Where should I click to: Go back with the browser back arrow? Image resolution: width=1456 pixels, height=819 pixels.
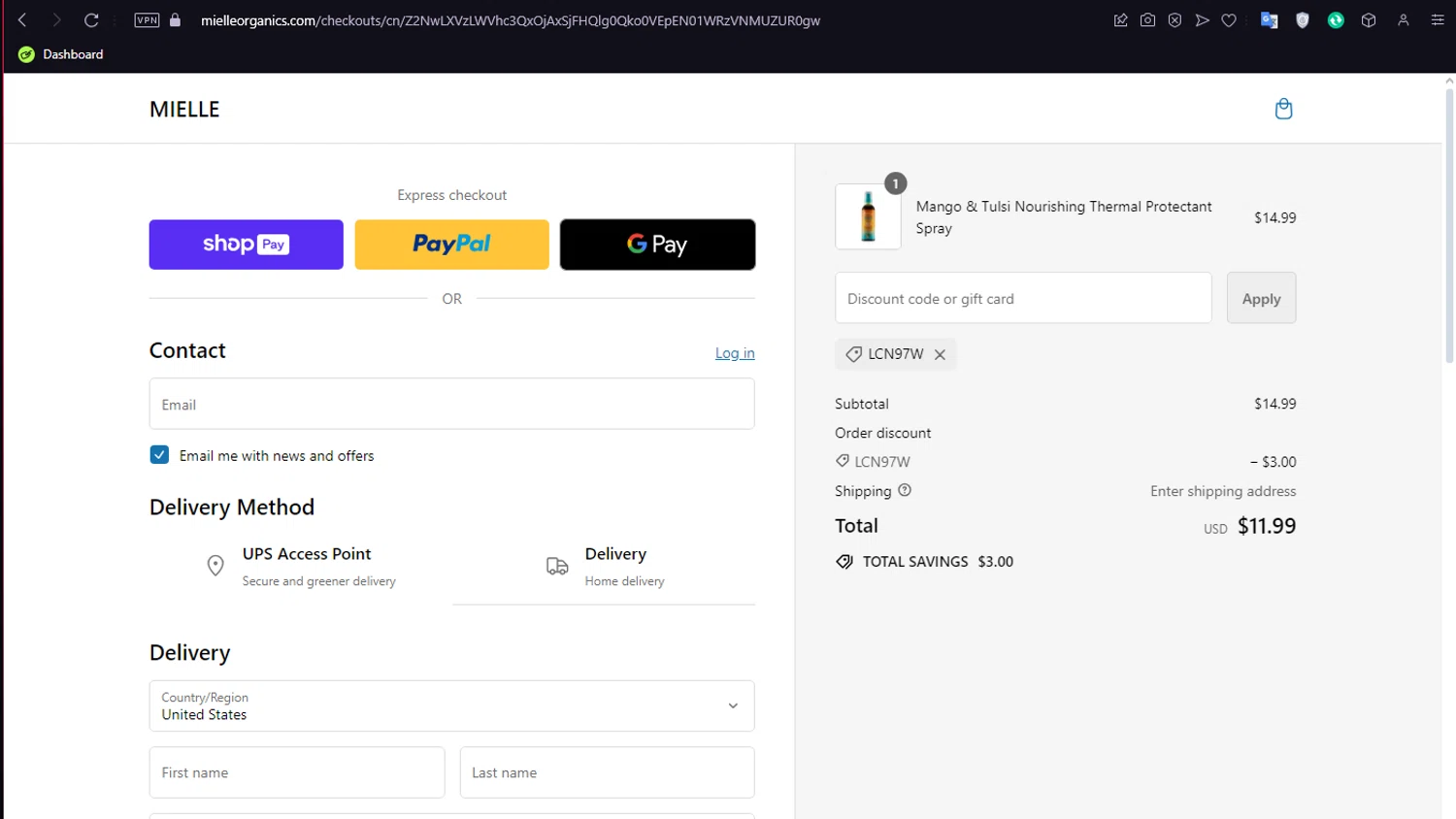pos(22,20)
